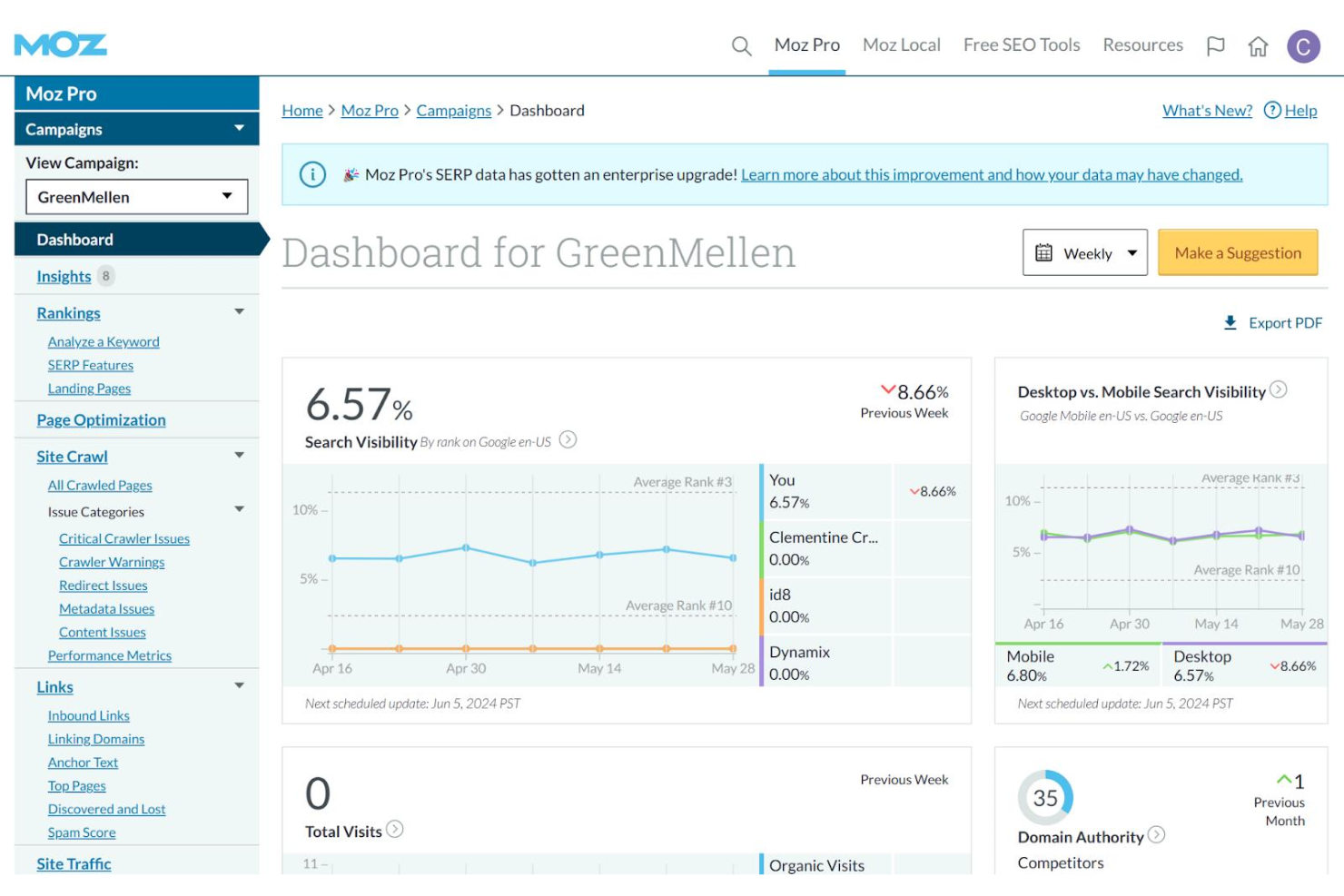Click the Desktop 6.57% legend item
The image size is (1344, 896).
coord(1244,665)
